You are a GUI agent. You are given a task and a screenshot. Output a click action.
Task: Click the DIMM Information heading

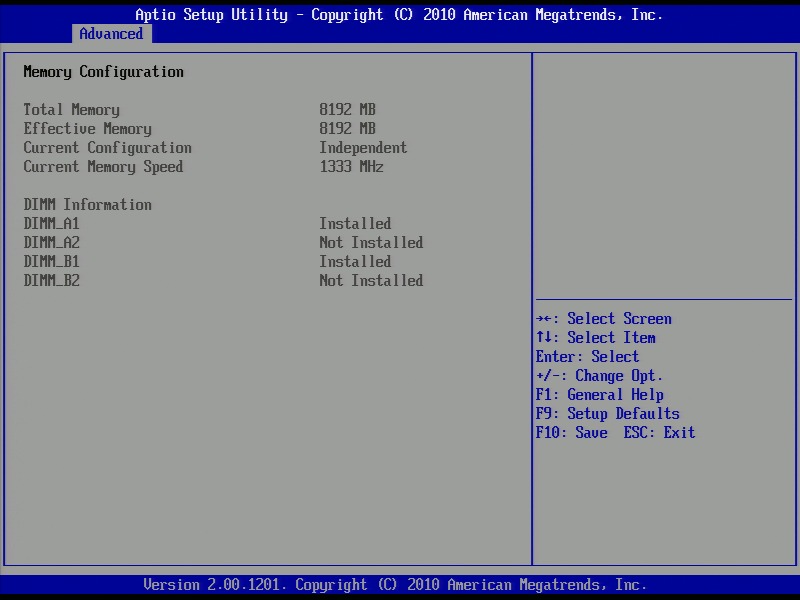tap(87, 205)
